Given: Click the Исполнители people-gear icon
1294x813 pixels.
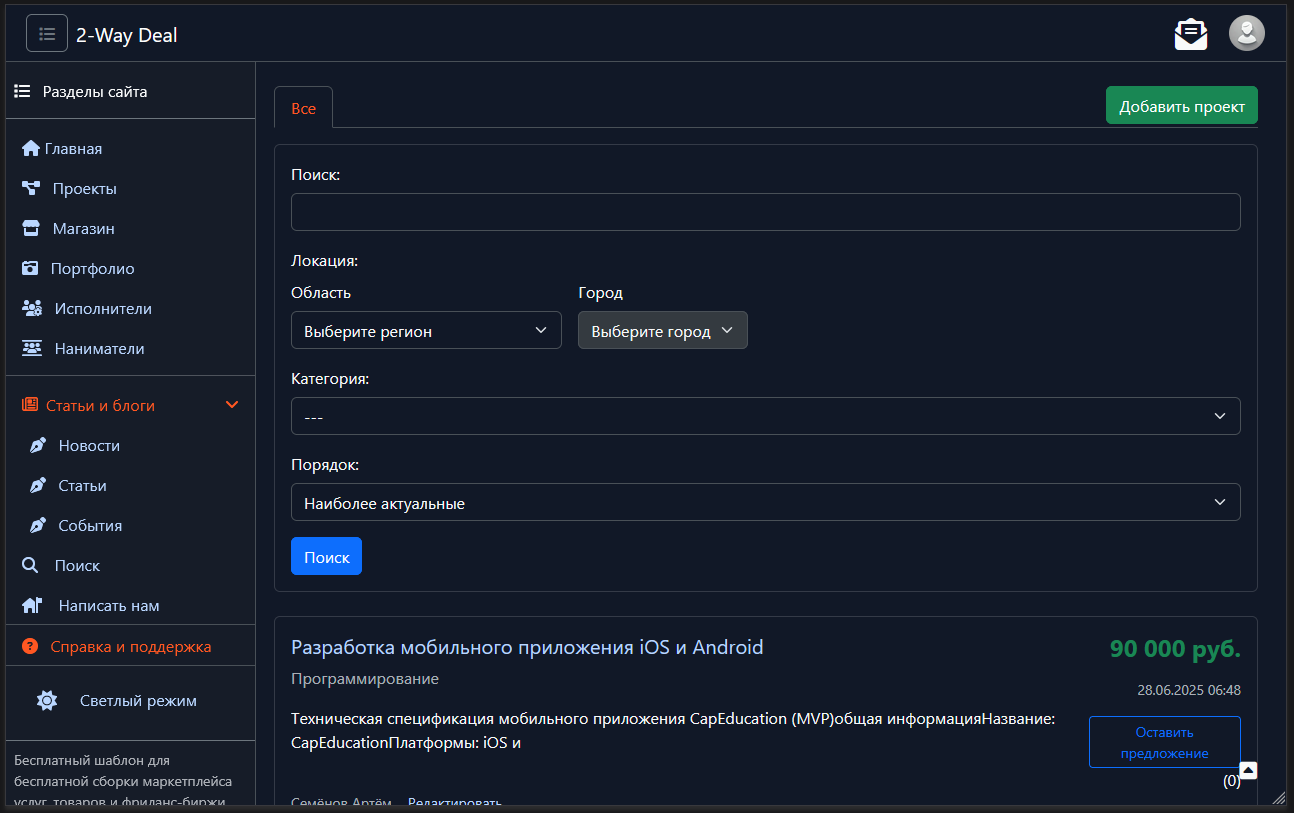Looking at the screenshot, I should click(x=32, y=309).
